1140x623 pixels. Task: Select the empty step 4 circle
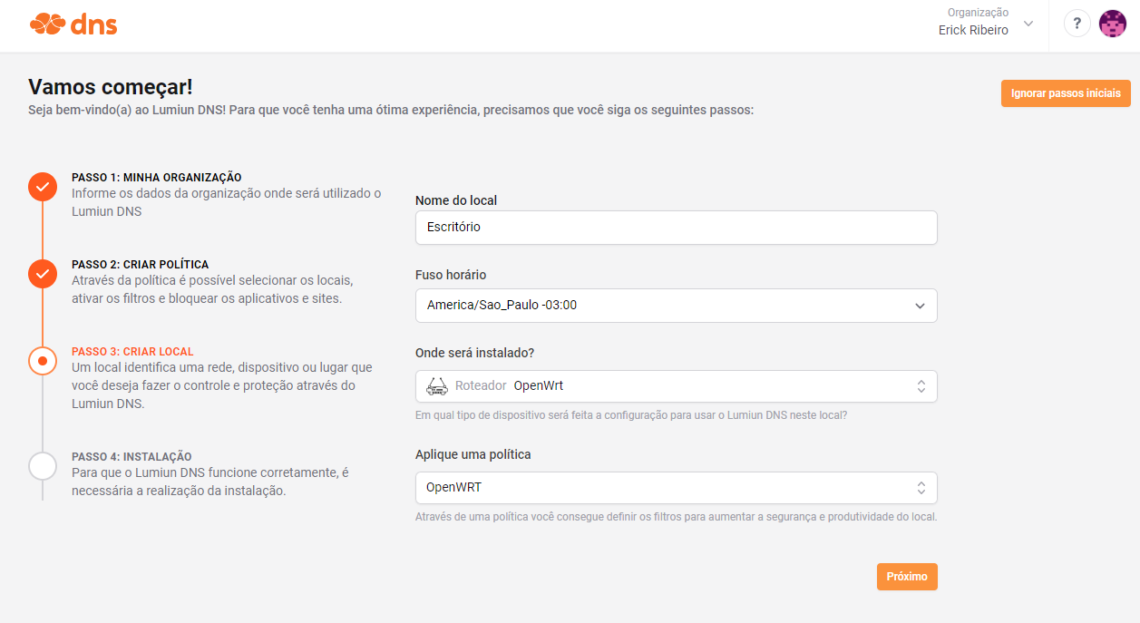pos(43,466)
